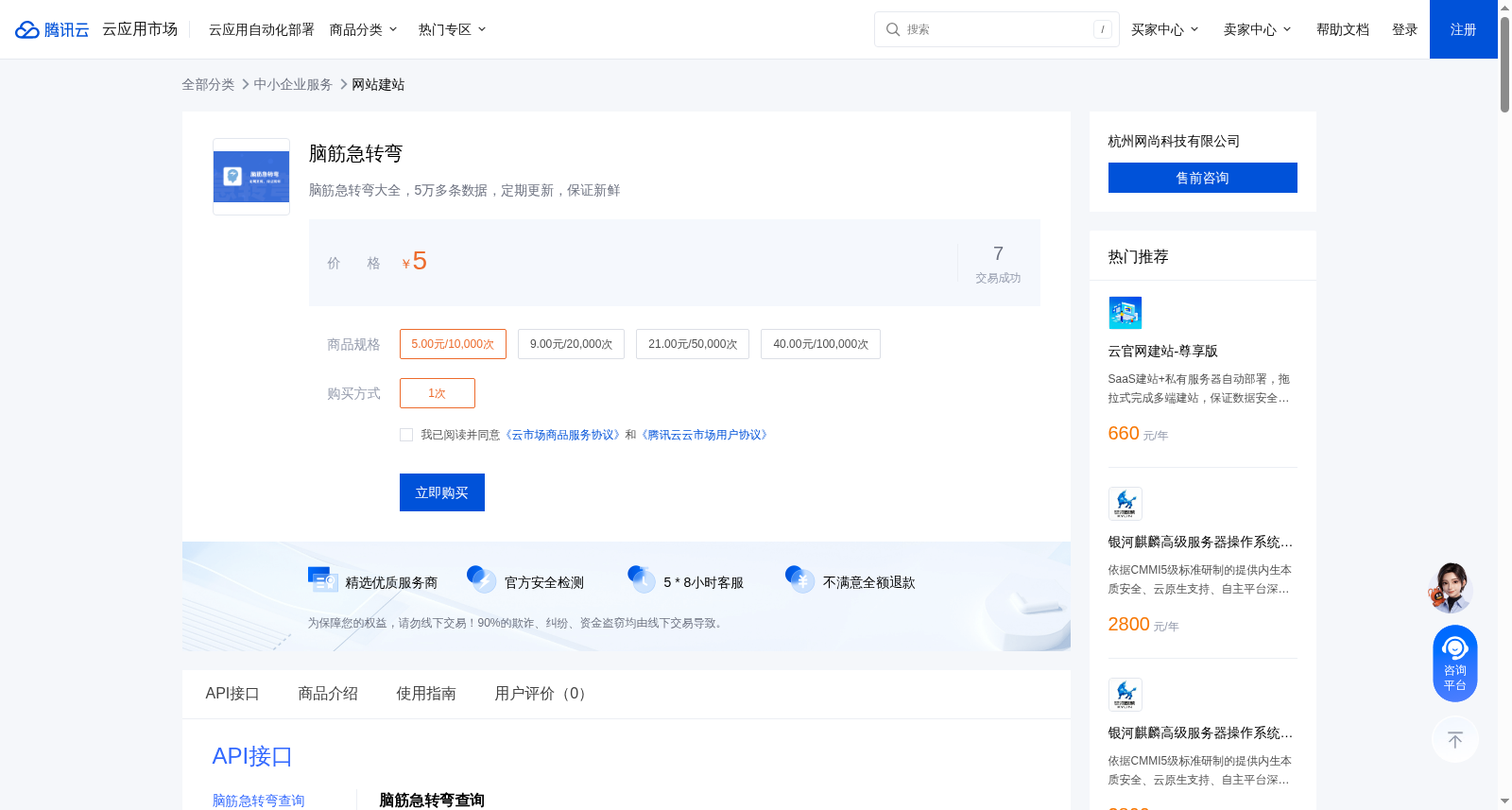1512x810 pixels.
Task: Select the 1次 purchase option
Action: [x=438, y=393]
